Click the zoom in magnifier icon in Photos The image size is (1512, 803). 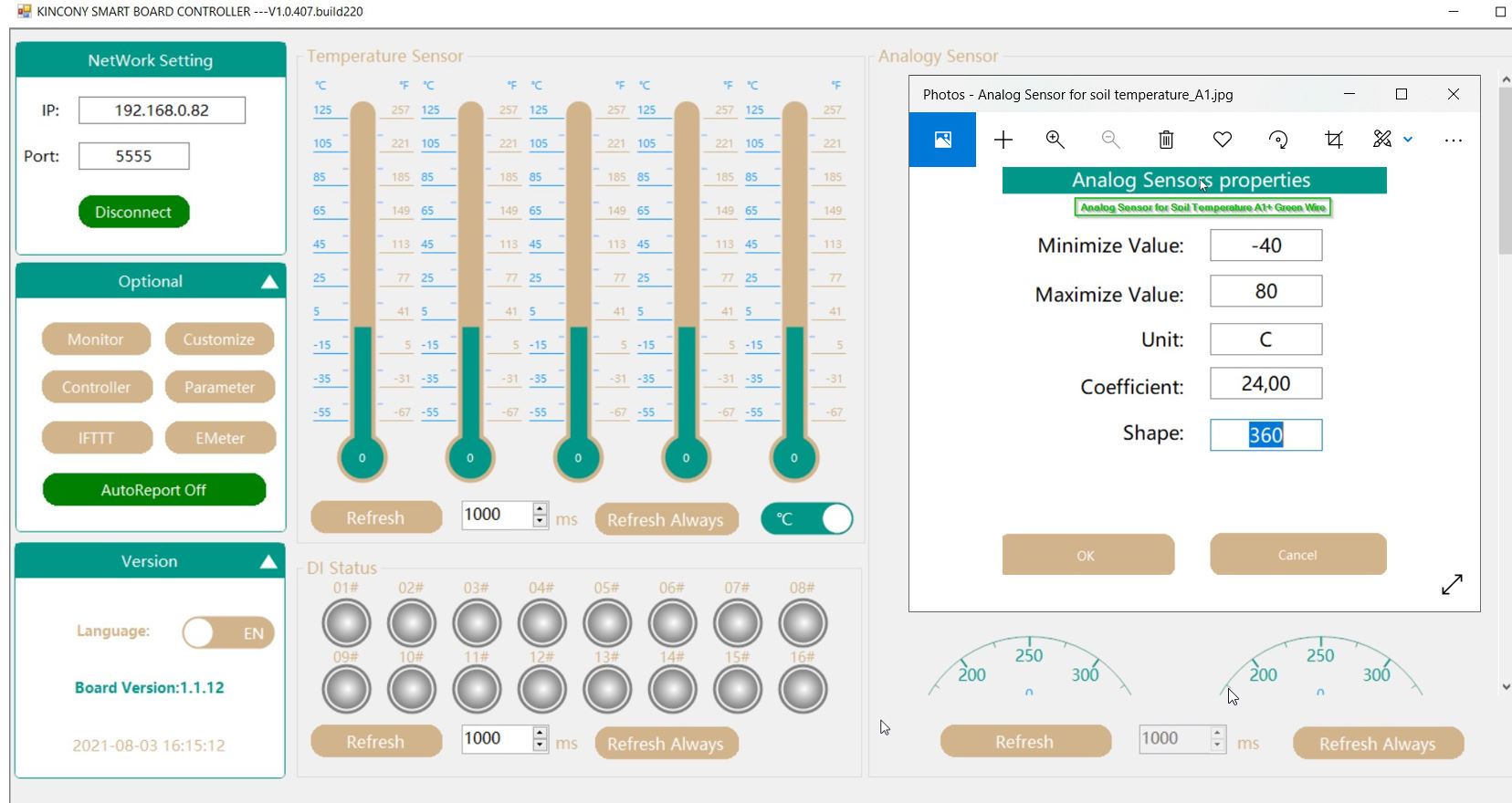(1055, 140)
